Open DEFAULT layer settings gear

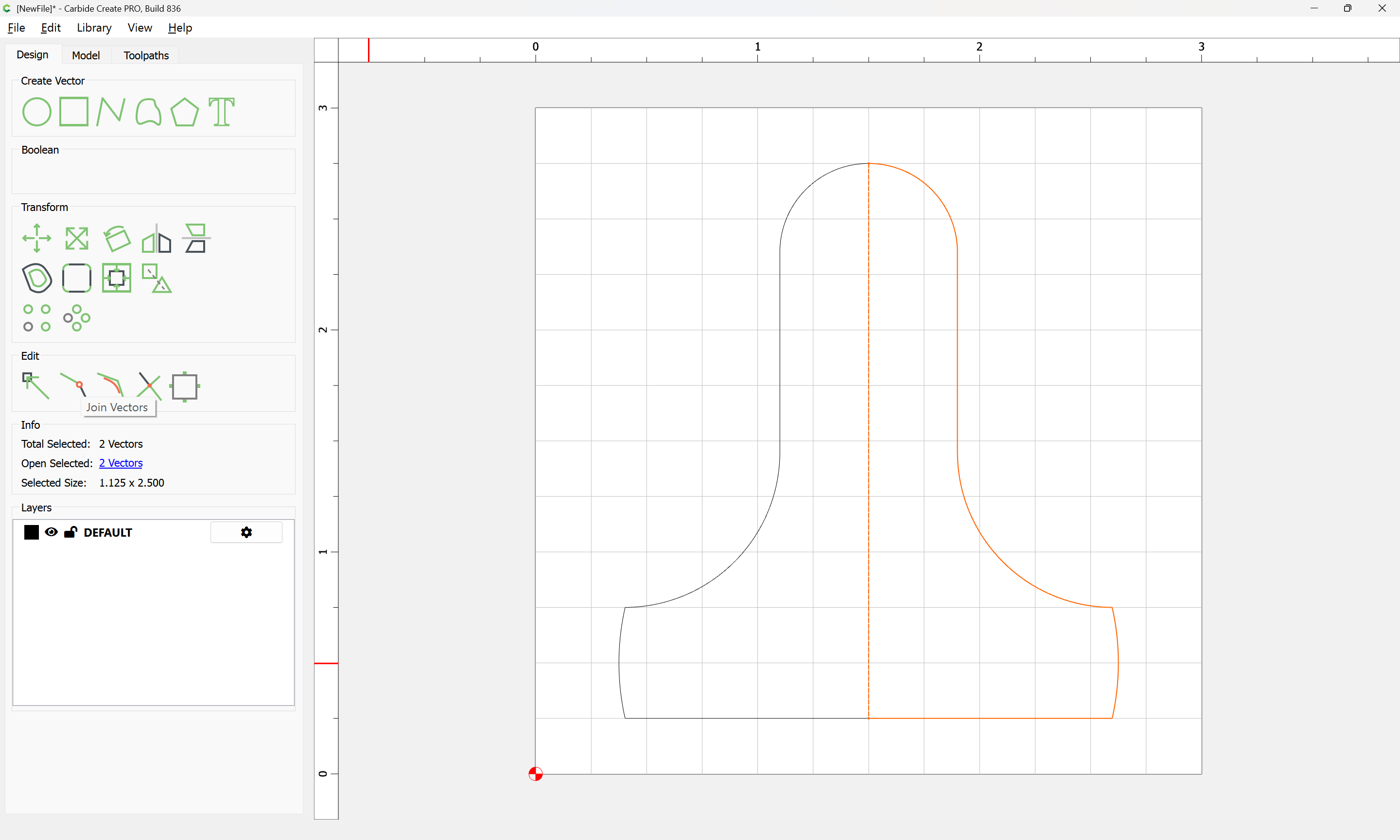(x=246, y=532)
